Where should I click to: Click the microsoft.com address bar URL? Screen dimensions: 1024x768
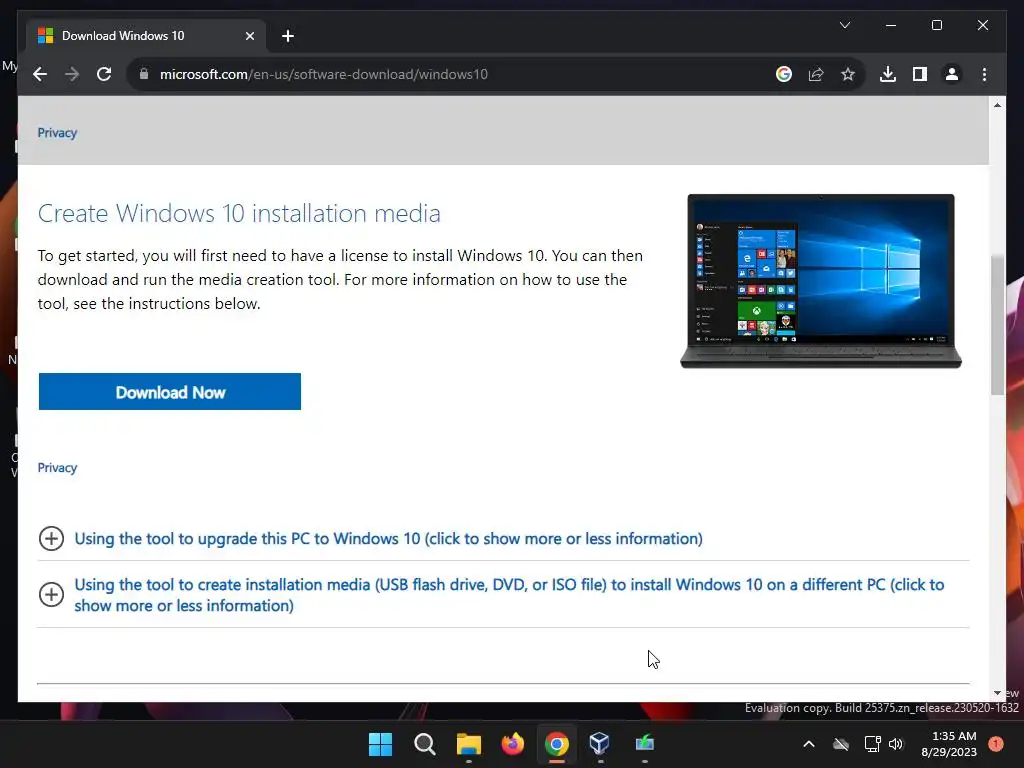(x=324, y=74)
